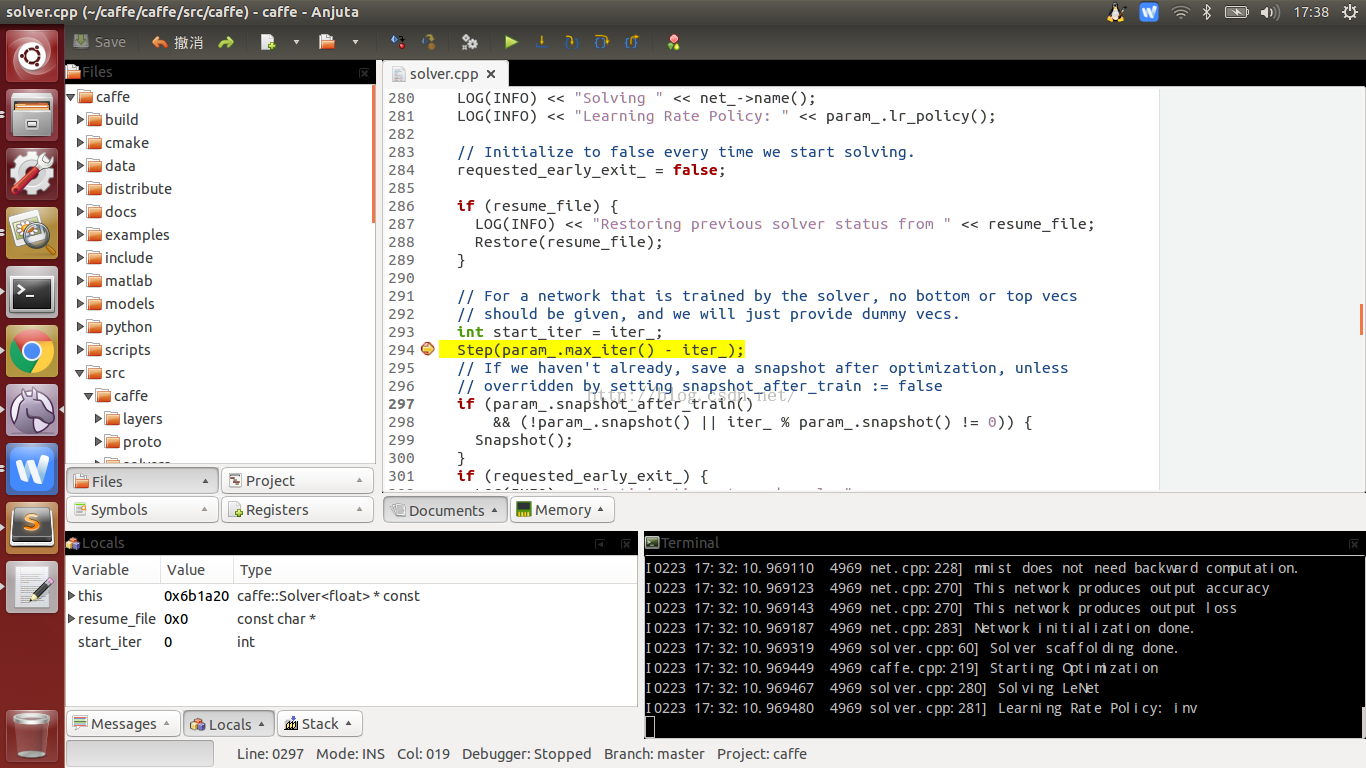
Task: Toggle the breakpoint marker on line 294
Action: tap(428, 349)
